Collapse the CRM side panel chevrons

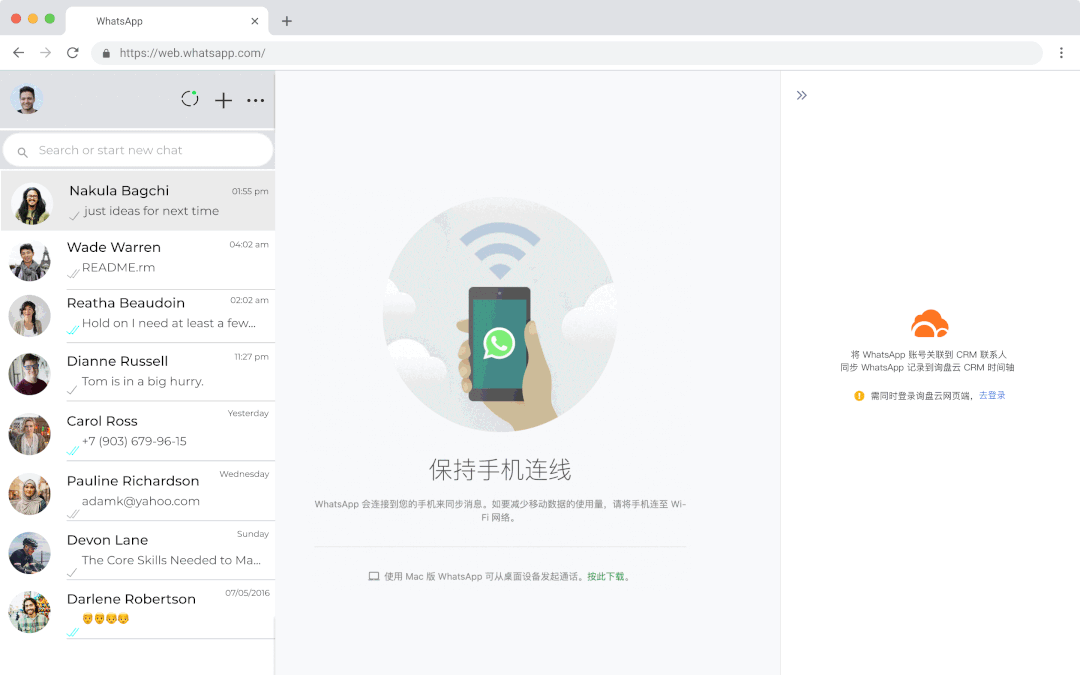tap(802, 95)
